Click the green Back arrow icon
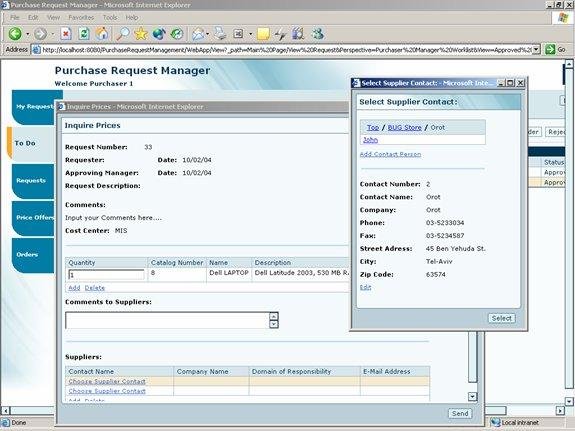Viewport: 575px width, 431px height. click(x=15, y=34)
